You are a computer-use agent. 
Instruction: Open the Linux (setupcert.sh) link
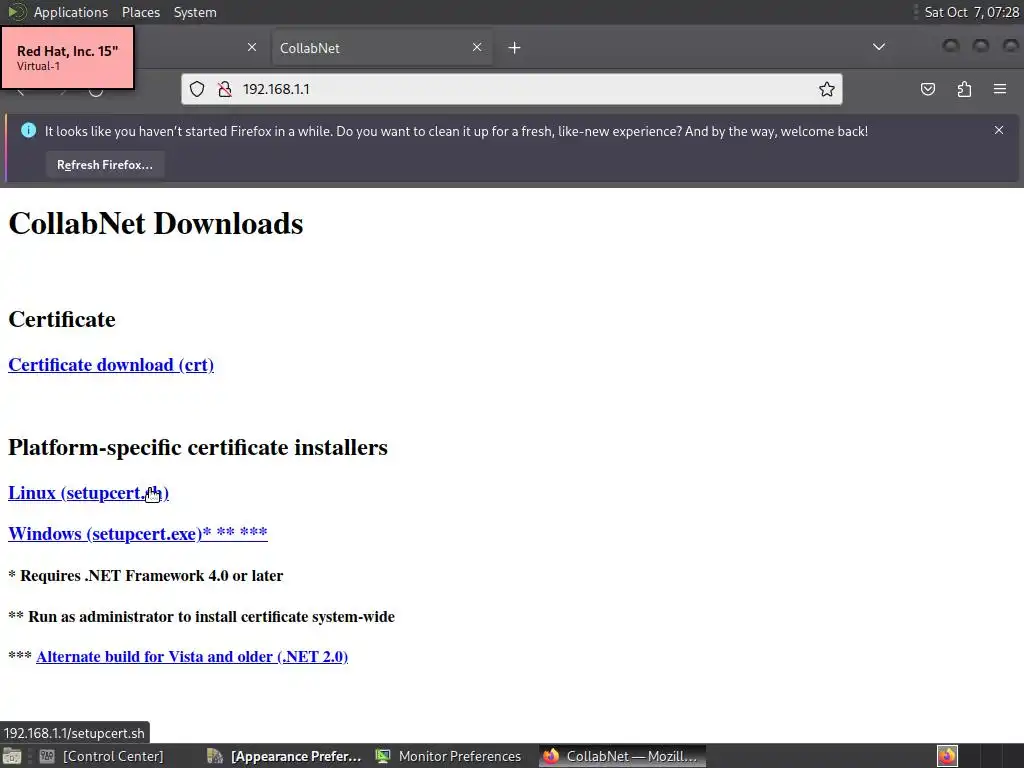(x=88, y=492)
